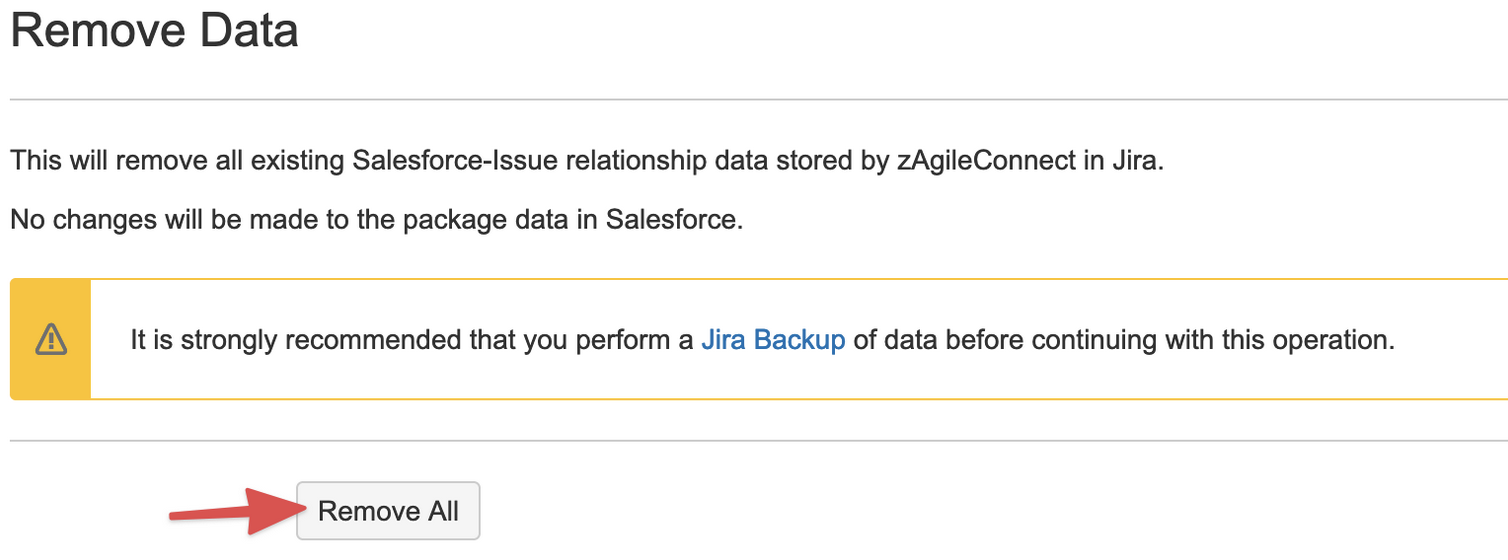Open the Jira Backup link
This screenshot has height=560, width=1508.
[x=773, y=340]
